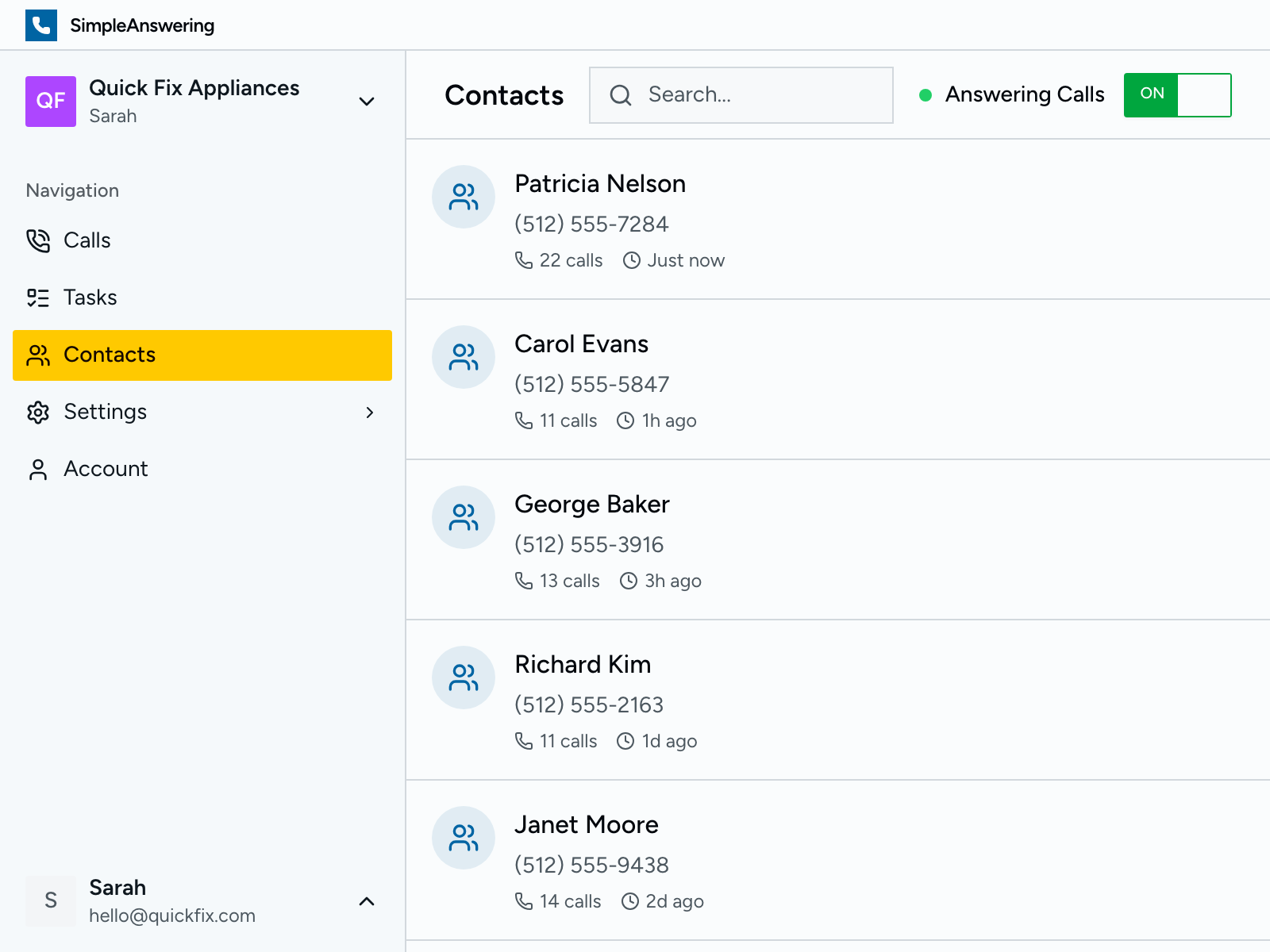Turn off the Answering Calls toggle

coord(1177,94)
